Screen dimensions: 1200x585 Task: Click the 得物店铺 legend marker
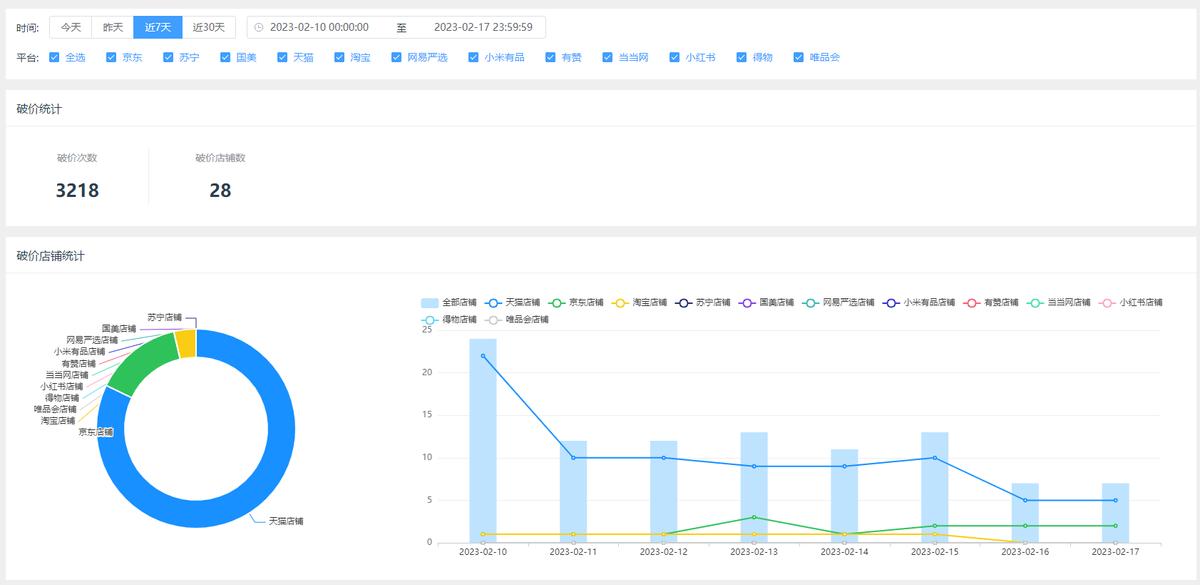(430, 320)
